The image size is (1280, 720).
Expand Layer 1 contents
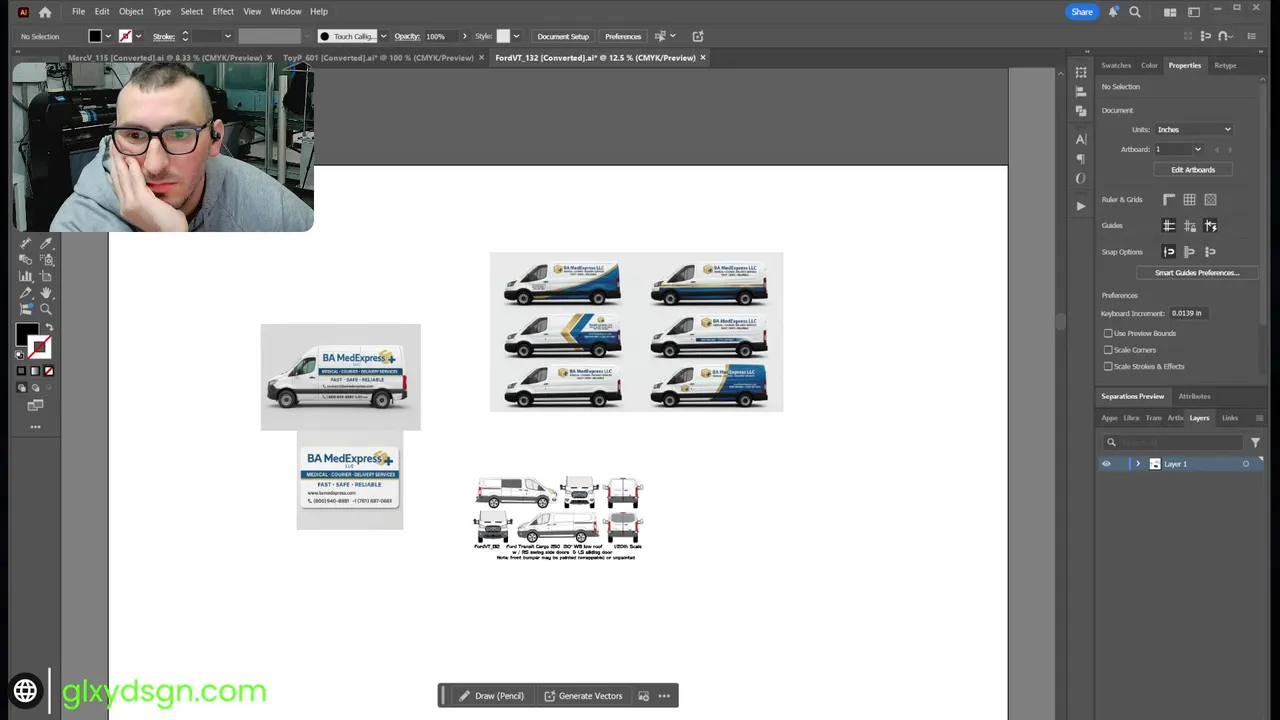click(1137, 464)
